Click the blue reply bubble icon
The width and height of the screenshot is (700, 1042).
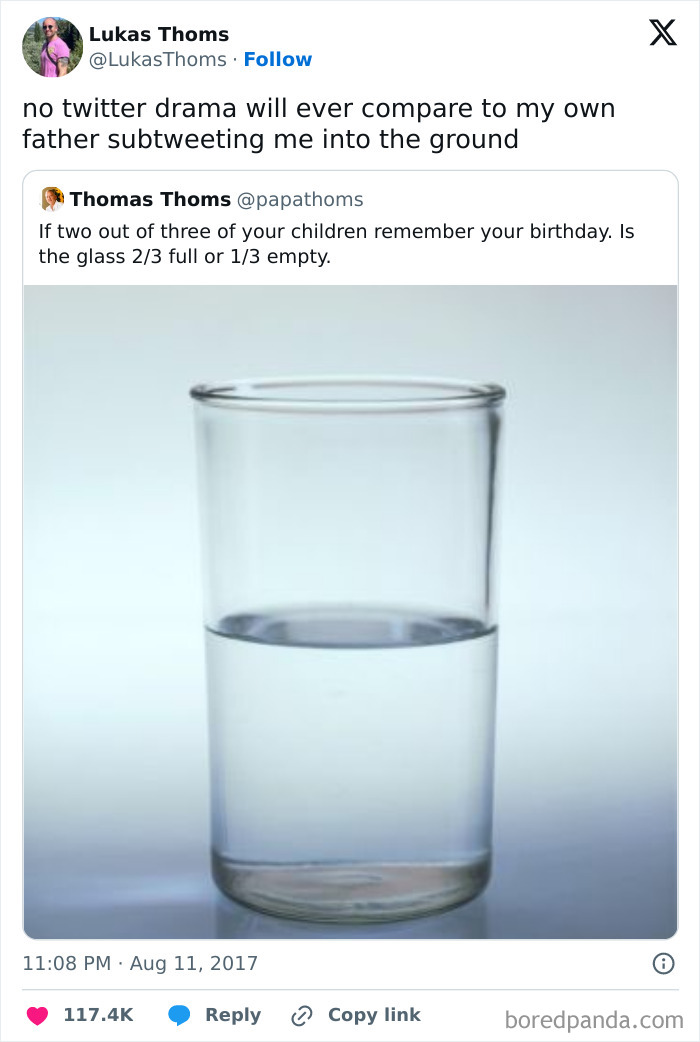[179, 1015]
